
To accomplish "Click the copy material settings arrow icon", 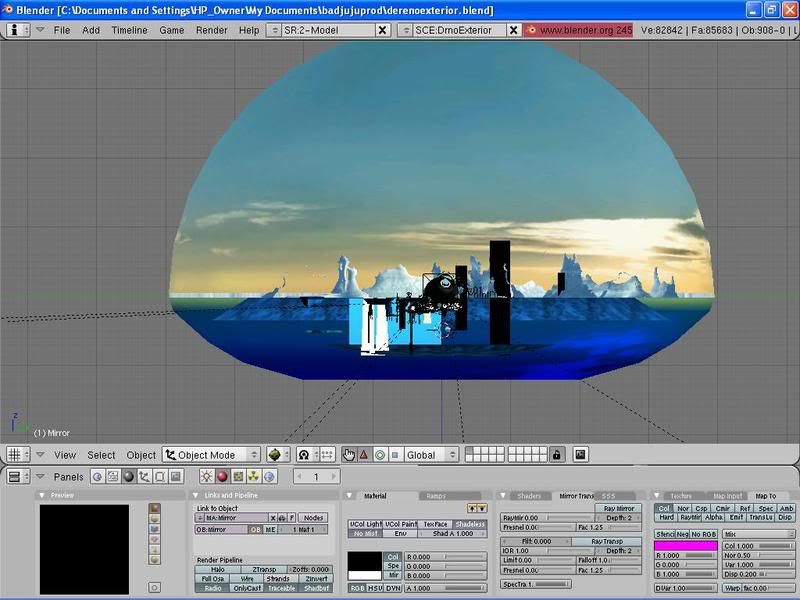I will pyautogui.click(x=472, y=508).
